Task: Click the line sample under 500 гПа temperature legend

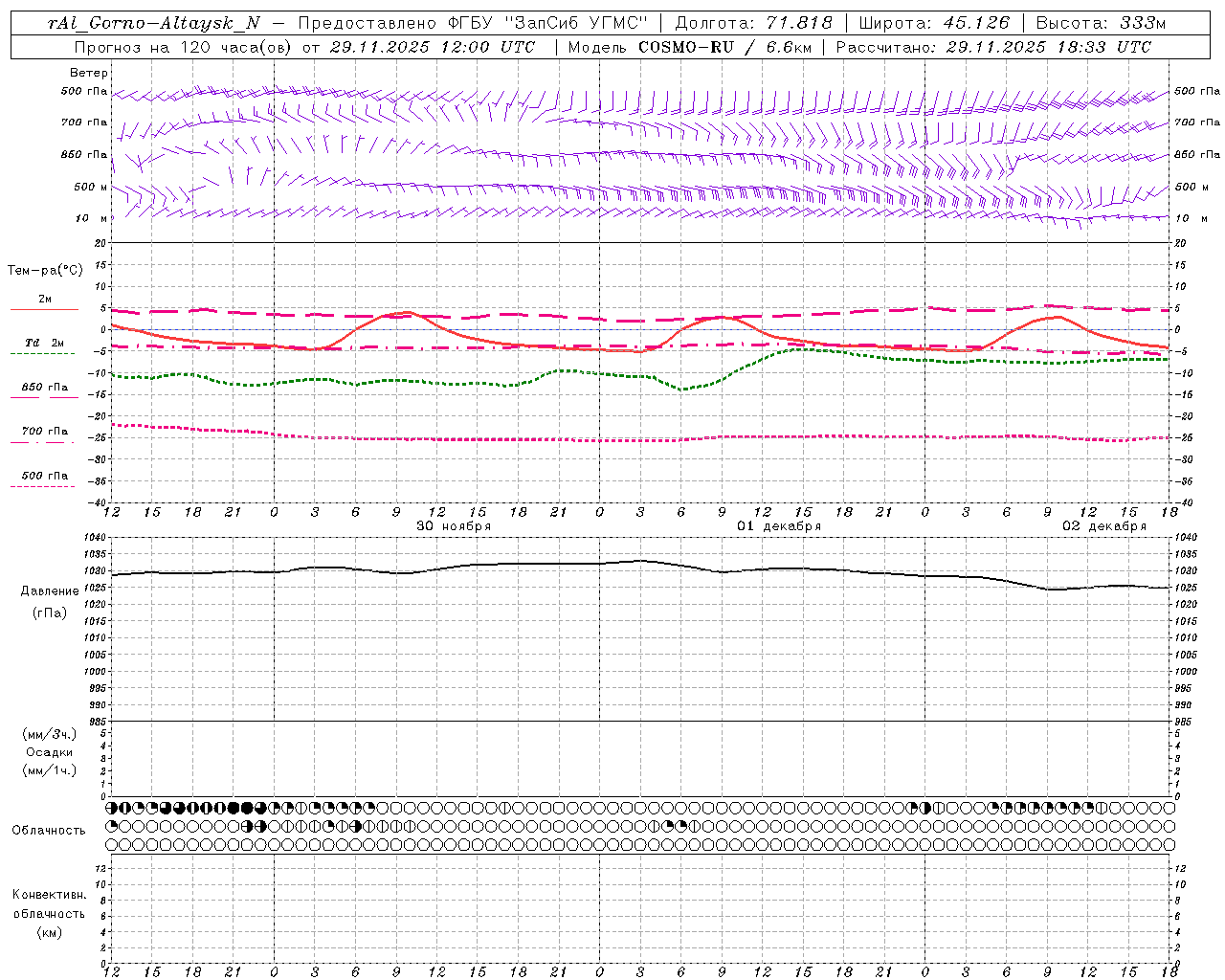Action: (x=42, y=487)
